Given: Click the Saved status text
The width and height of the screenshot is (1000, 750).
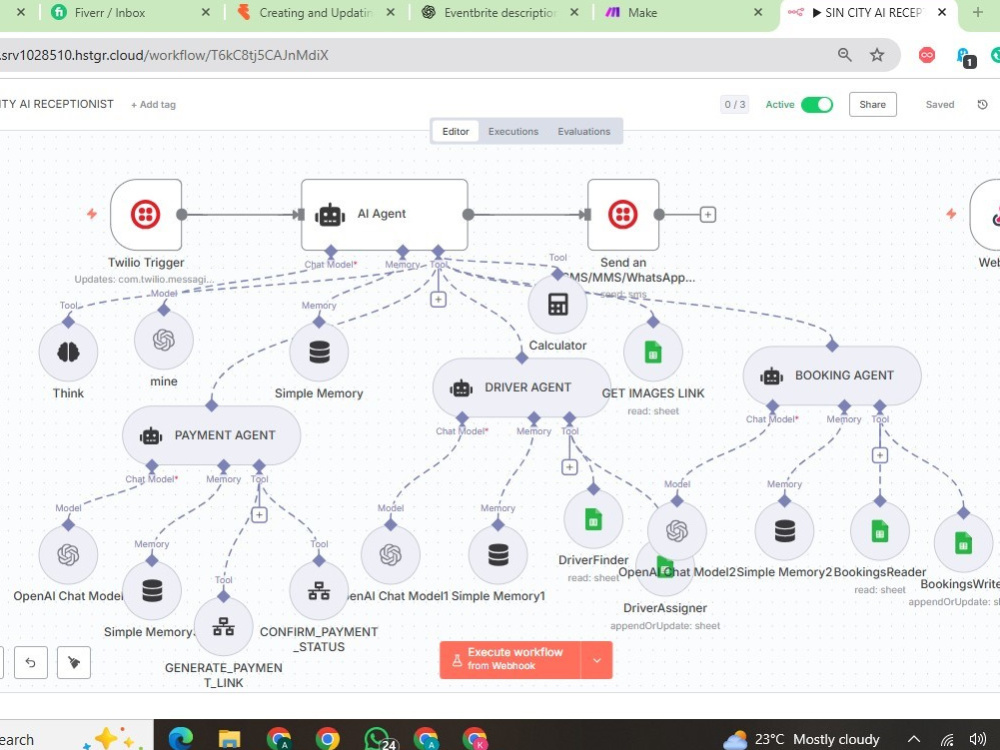Looking at the screenshot, I should click(x=940, y=105).
